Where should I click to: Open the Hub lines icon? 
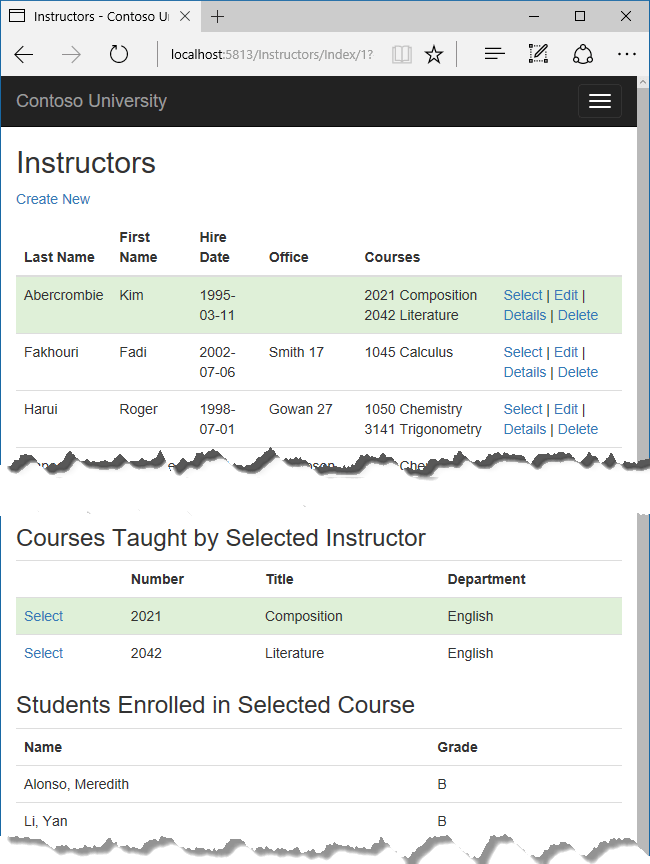494,55
